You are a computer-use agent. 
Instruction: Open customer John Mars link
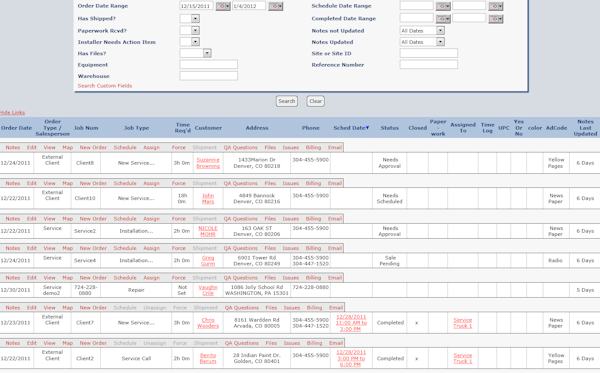point(208,199)
